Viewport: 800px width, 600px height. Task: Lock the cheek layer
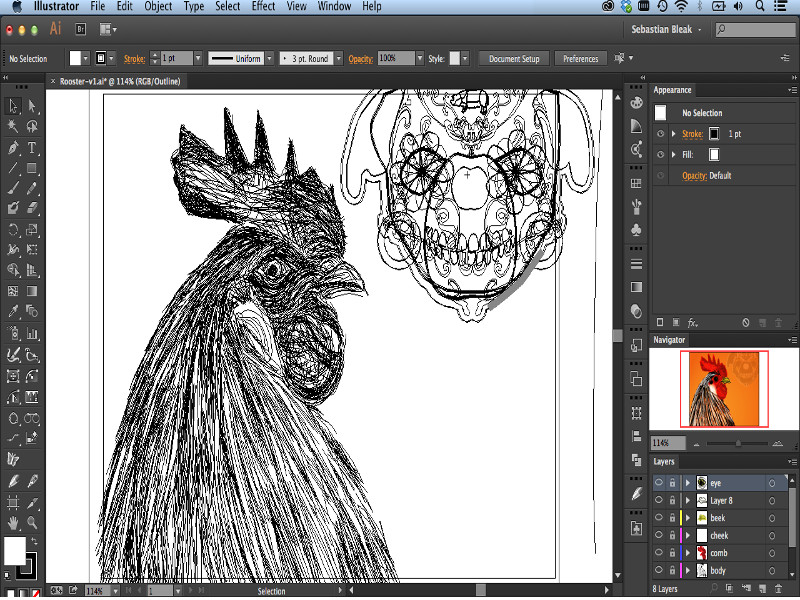[672, 536]
